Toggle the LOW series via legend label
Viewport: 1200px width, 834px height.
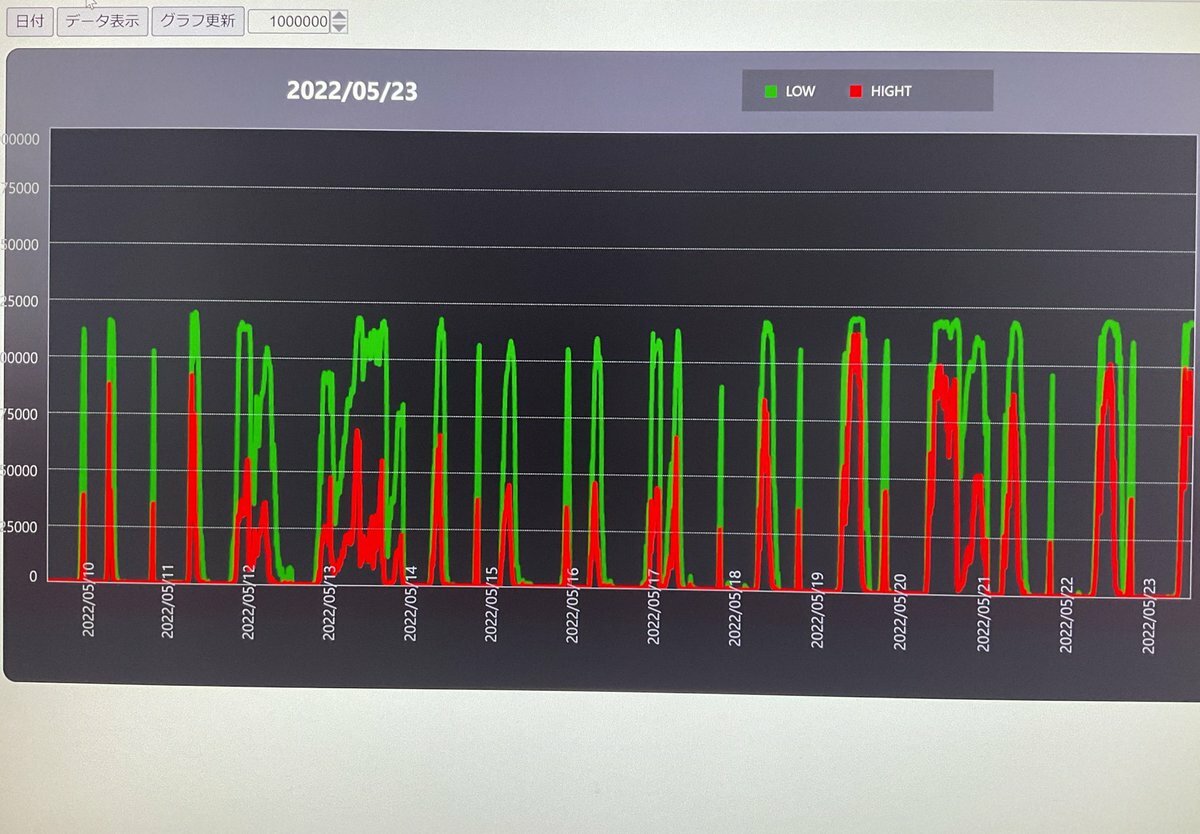[x=800, y=91]
